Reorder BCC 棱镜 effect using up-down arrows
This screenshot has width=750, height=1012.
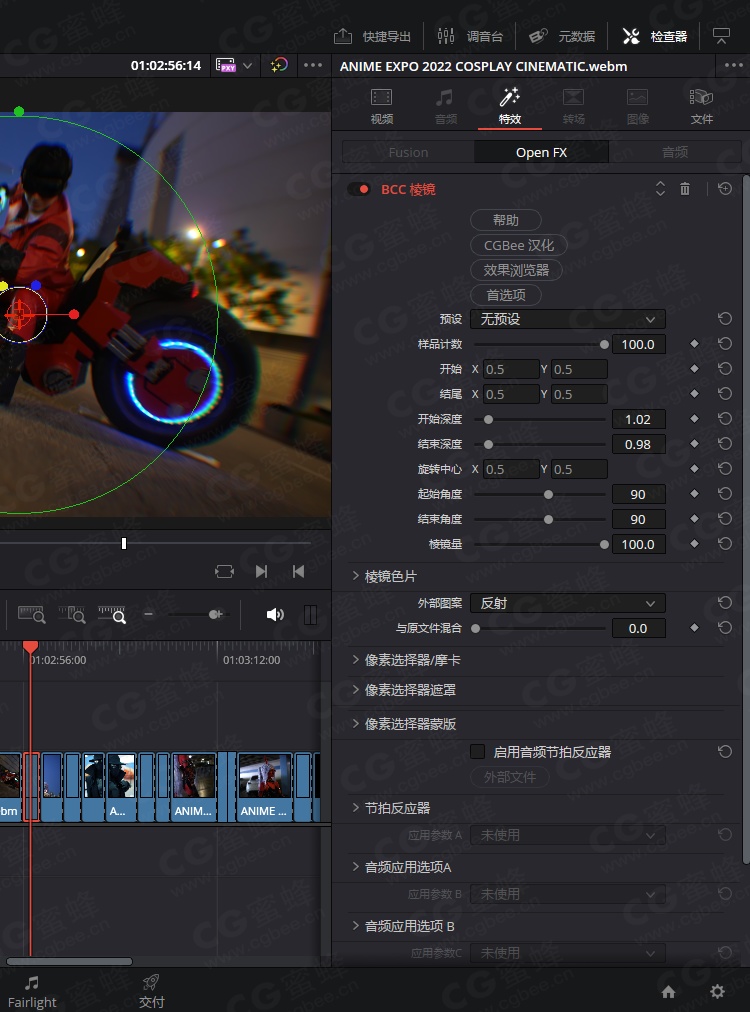660,188
